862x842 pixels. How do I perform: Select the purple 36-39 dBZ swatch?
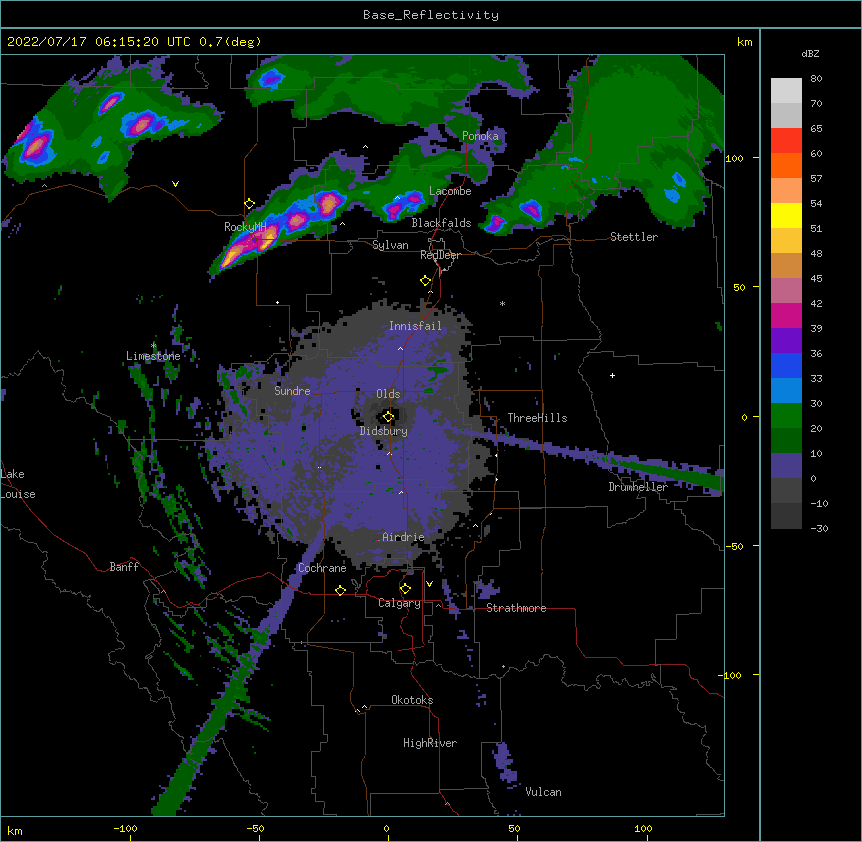point(786,341)
